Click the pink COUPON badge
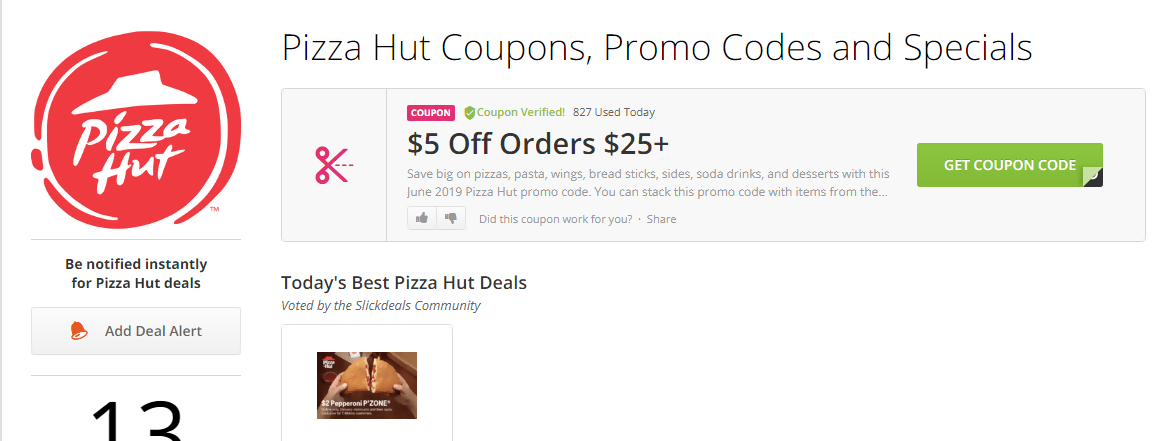This screenshot has width=1175, height=441. (431, 113)
